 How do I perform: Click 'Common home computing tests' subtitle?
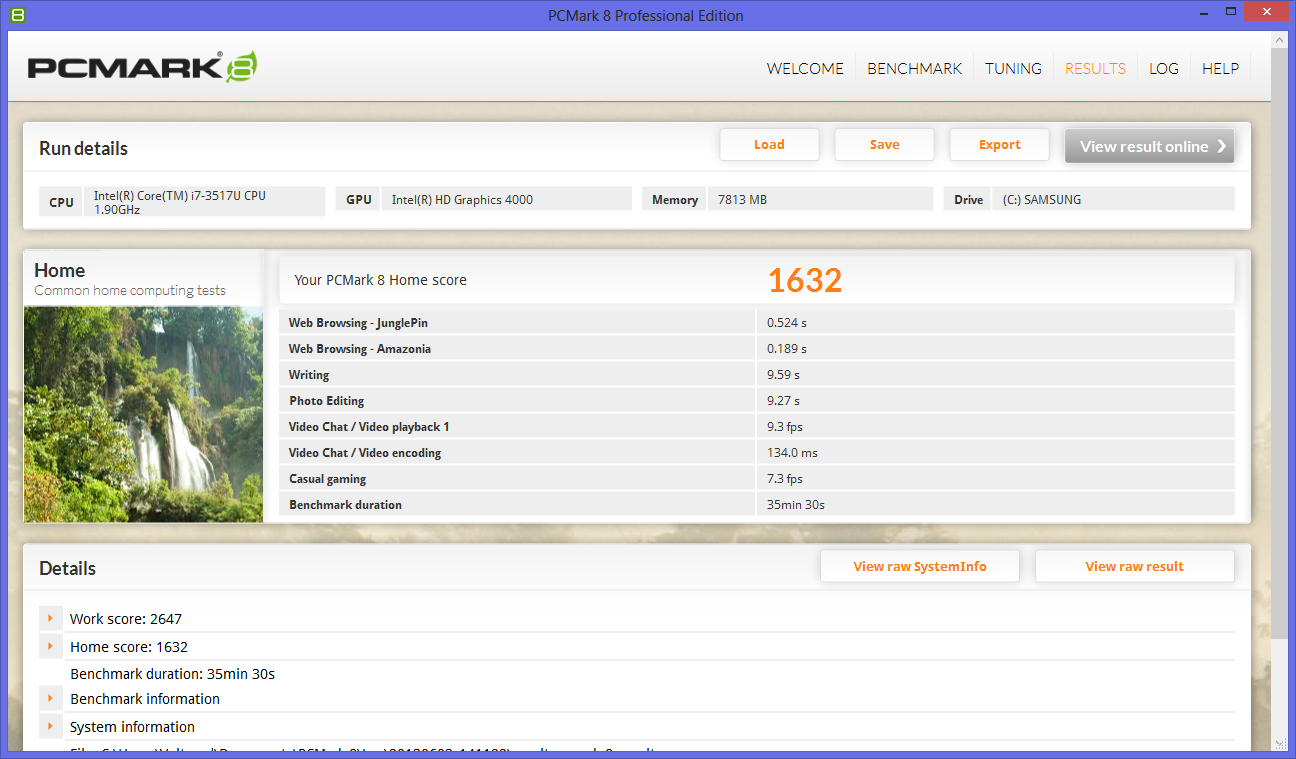pos(130,290)
